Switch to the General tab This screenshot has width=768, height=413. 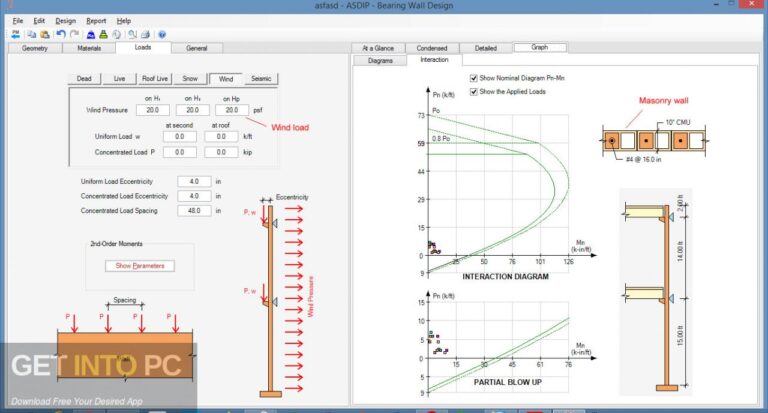[197, 48]
